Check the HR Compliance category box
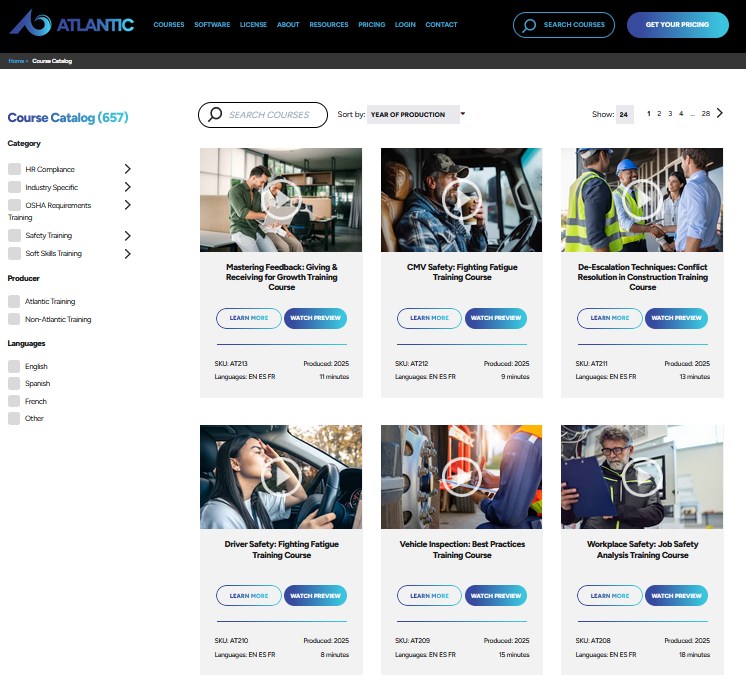The height and width of the screenshot is (689, 746). (x=14, y=169)
